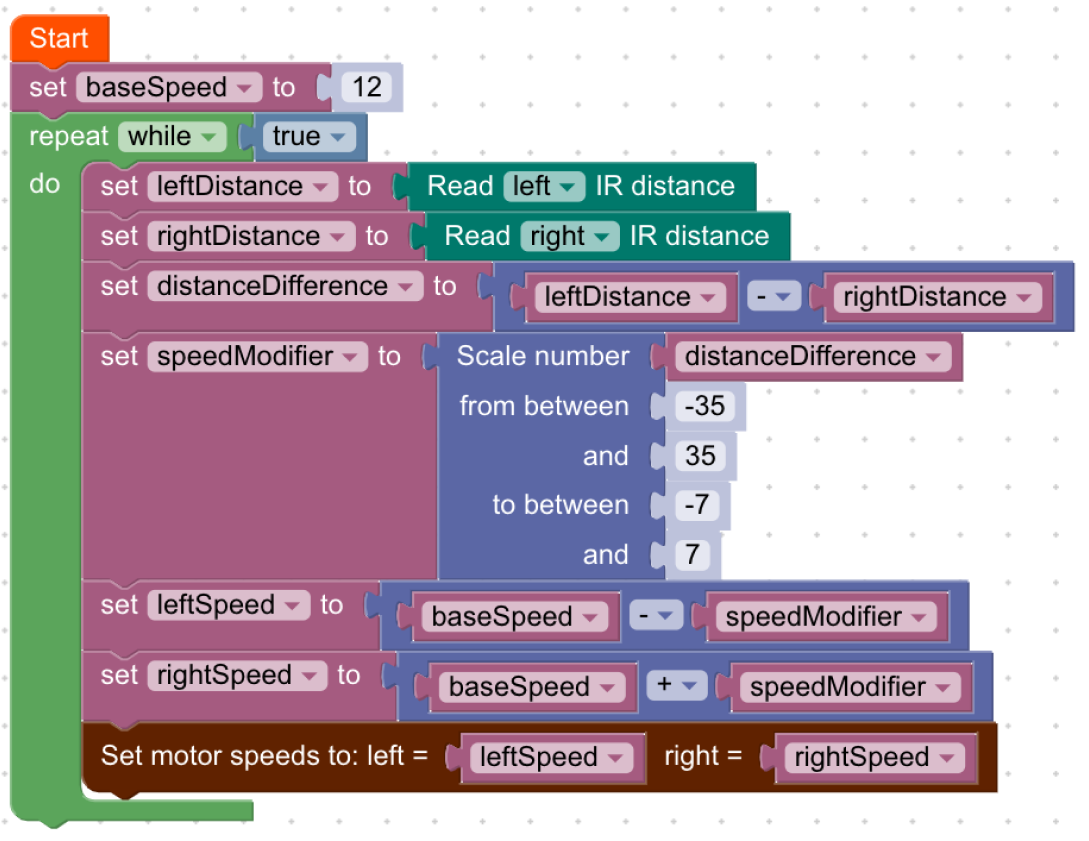Screen dimensions: 1089x841
Task: Edit the 7 upper output range field
Action: pos(692,555)
